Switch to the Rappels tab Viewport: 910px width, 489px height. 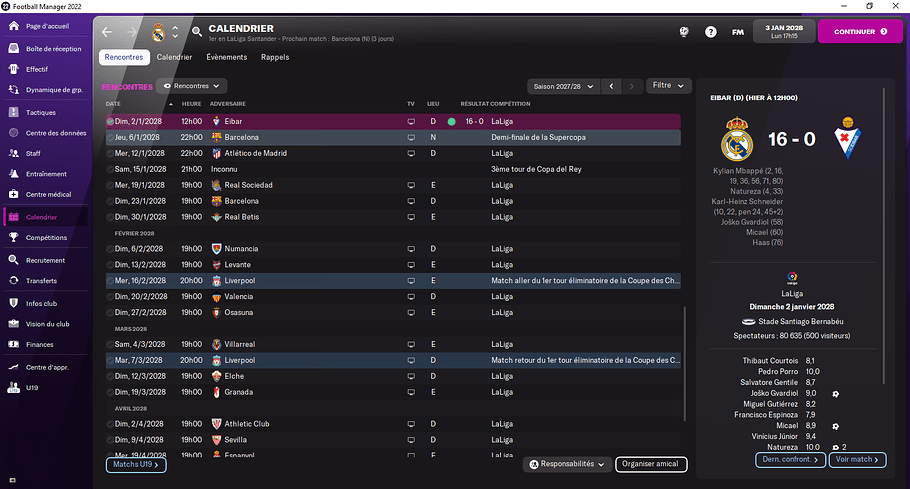(275, 57)
